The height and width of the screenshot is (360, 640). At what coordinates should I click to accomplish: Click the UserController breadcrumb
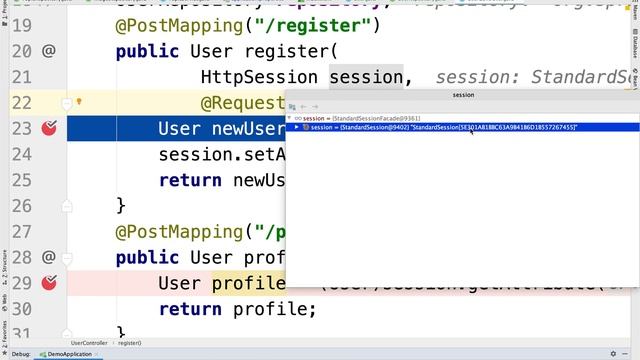(x=89, y=343)
